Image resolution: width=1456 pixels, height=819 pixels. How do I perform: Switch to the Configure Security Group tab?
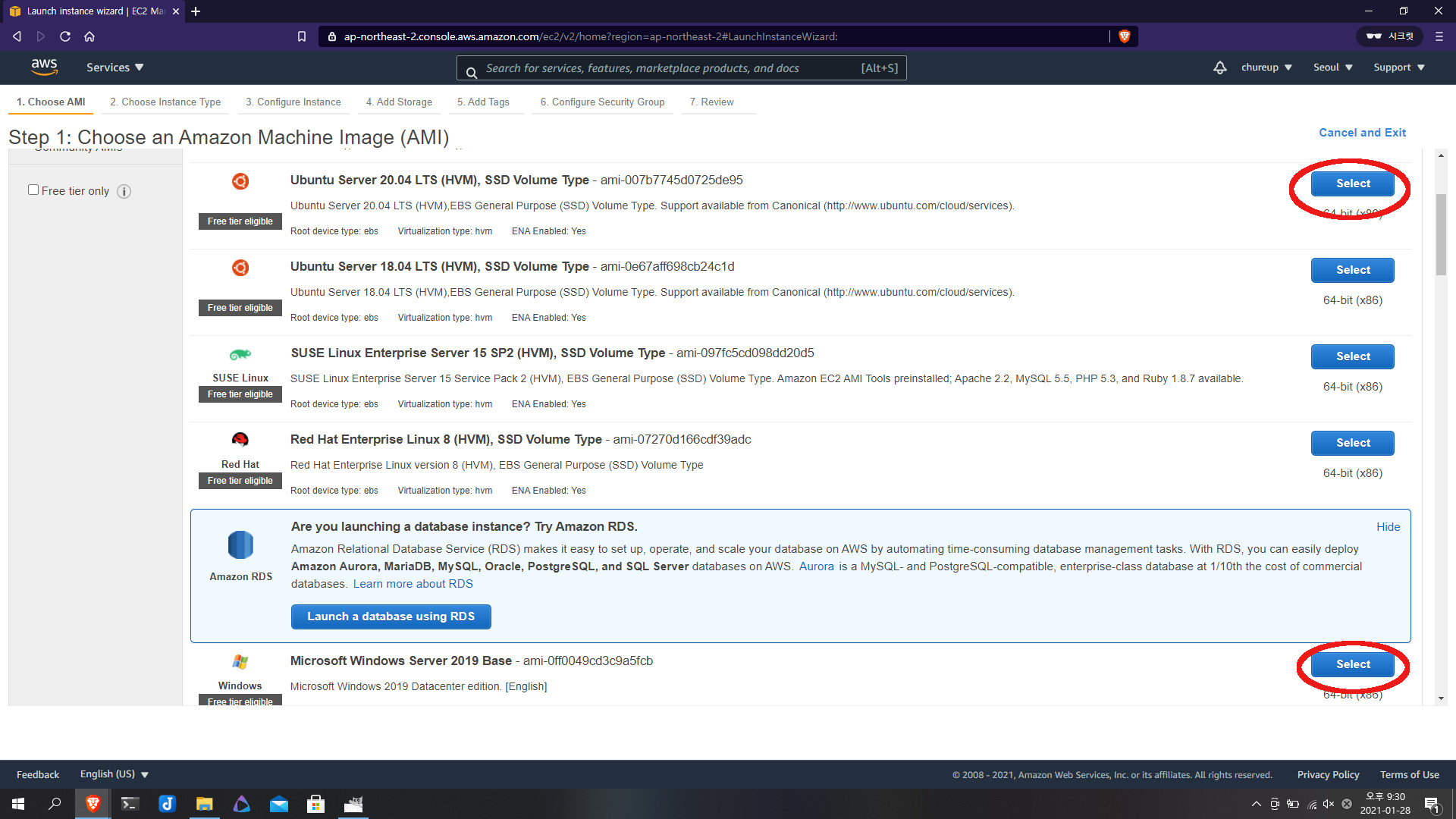coord(602,102)
